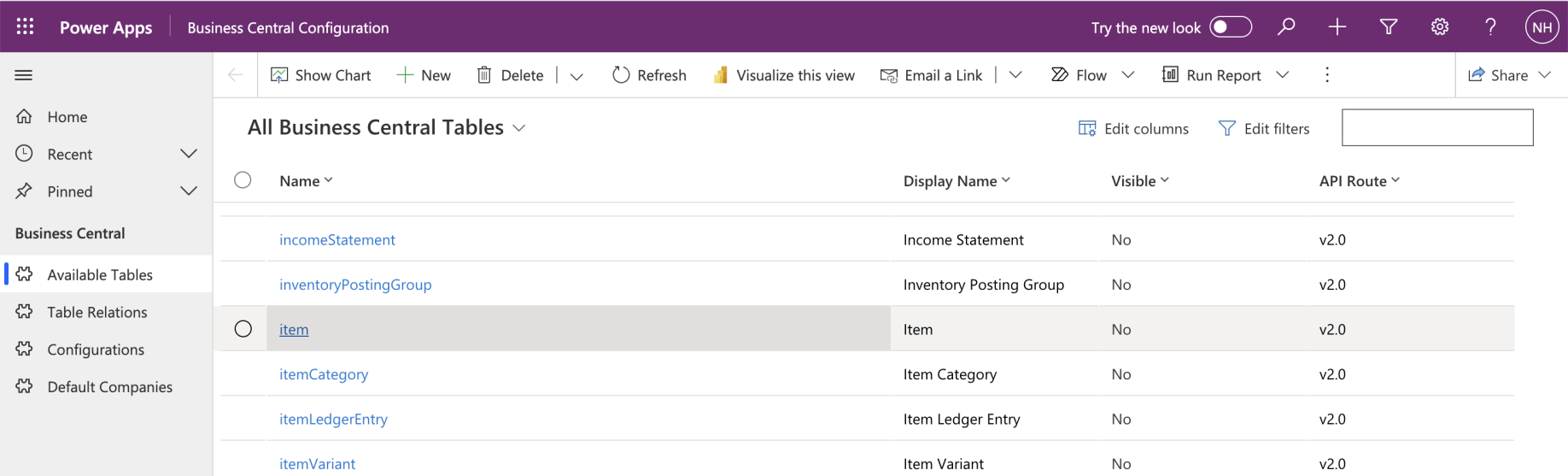1568x476 pixels.
Task: Collapse the hamburger navigation menu
Action: (x=24, y=75)
